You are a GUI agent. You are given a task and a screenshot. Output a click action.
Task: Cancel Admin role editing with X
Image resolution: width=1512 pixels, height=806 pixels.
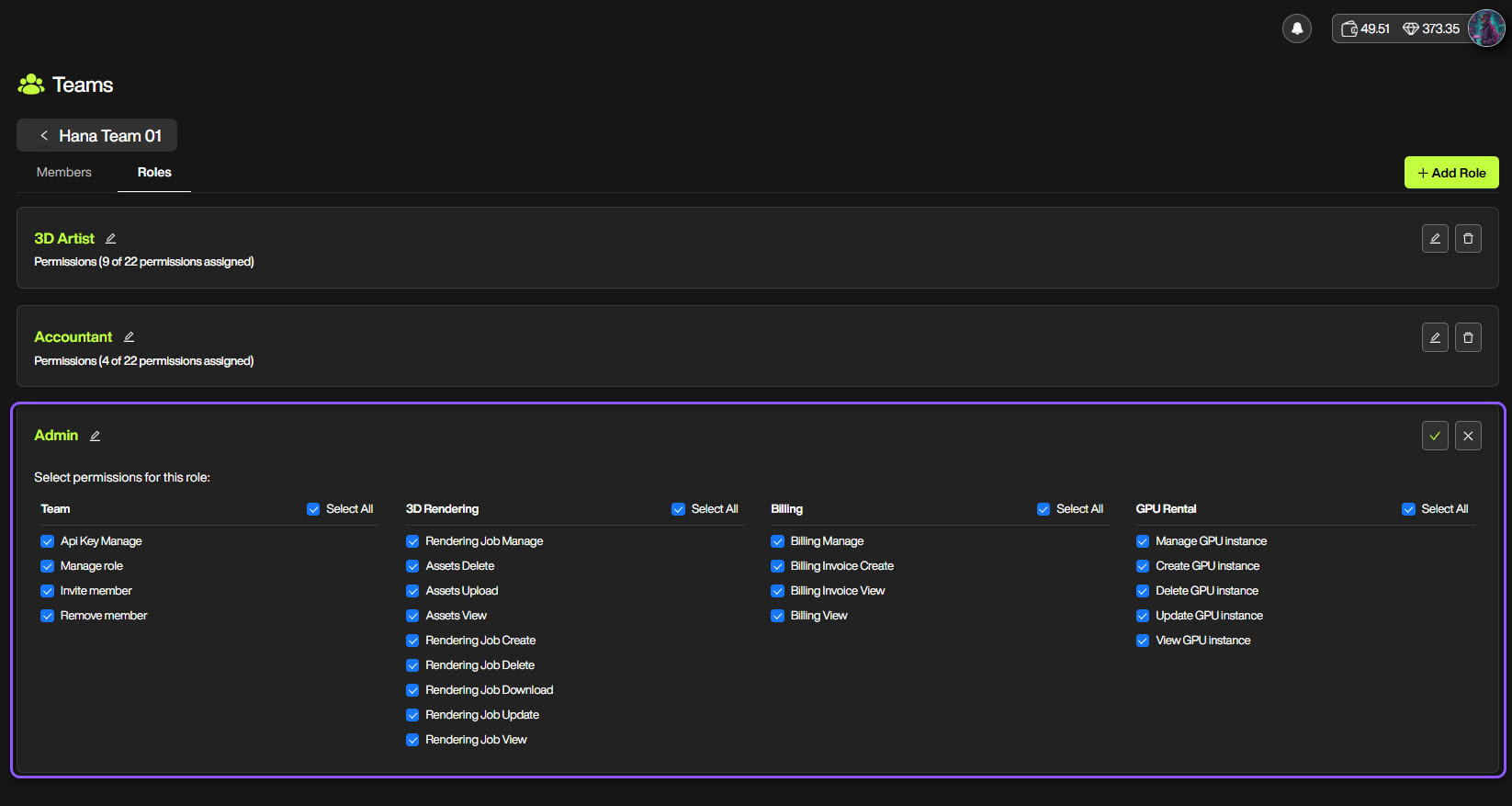(1467, 436)
